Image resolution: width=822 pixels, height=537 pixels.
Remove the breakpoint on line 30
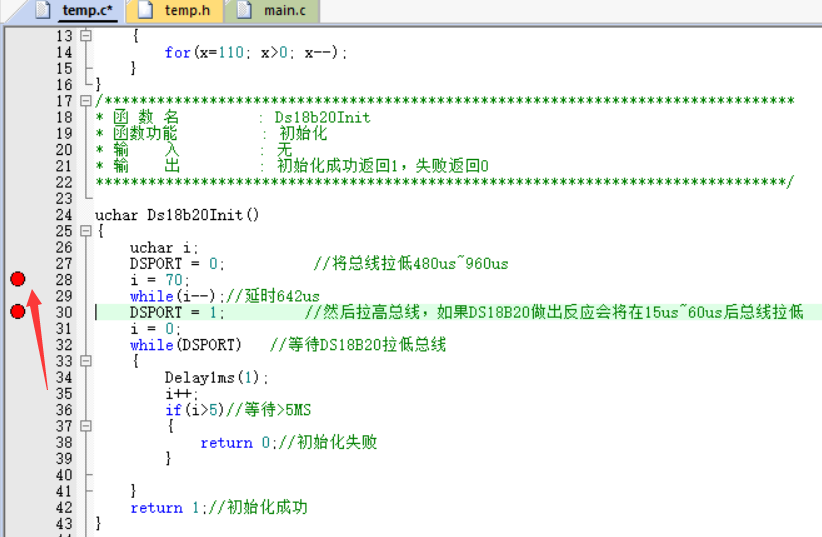pyautogui.click(x=18, y=312)
